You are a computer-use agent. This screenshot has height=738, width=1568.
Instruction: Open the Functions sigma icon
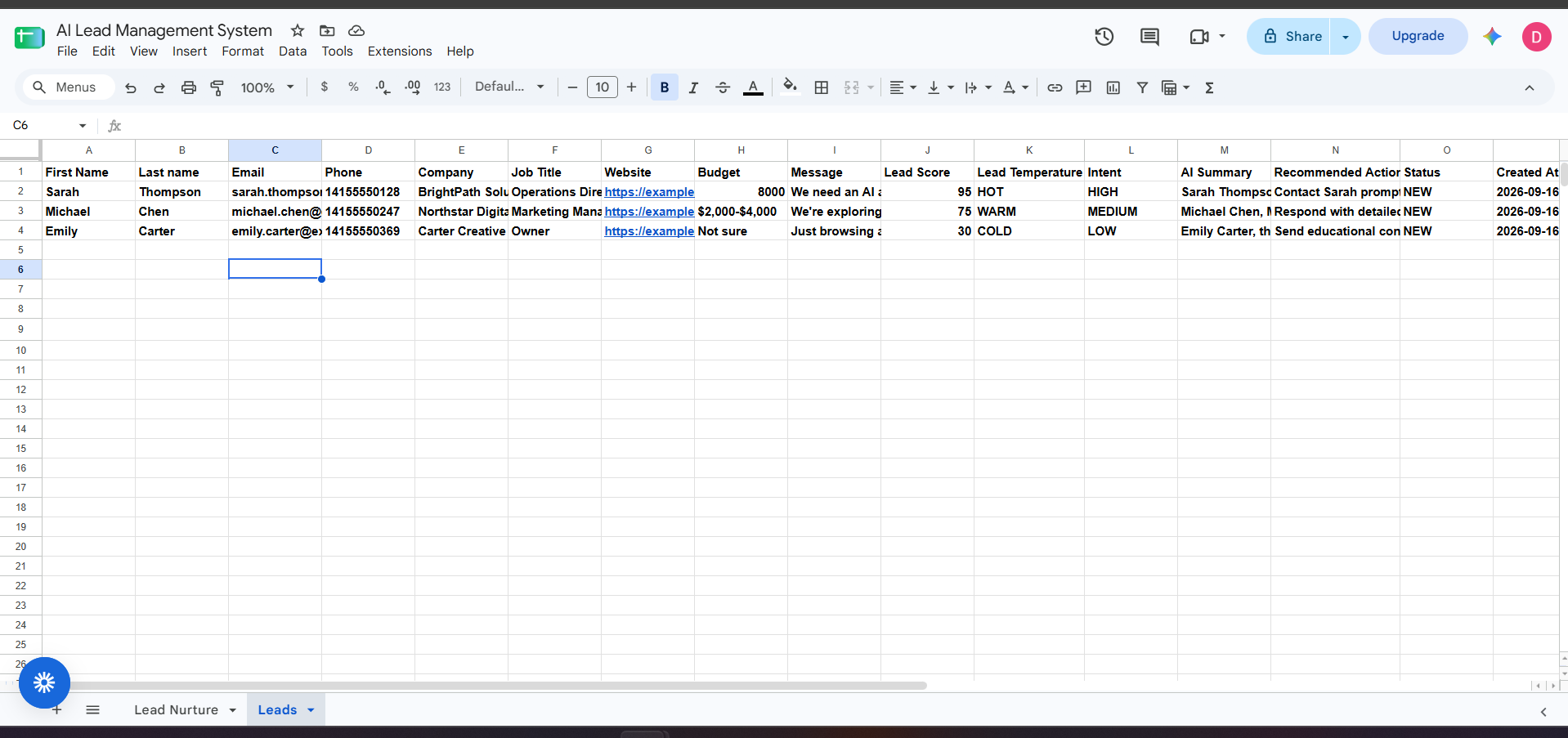pyautogui.click(x=1209, y=87)
